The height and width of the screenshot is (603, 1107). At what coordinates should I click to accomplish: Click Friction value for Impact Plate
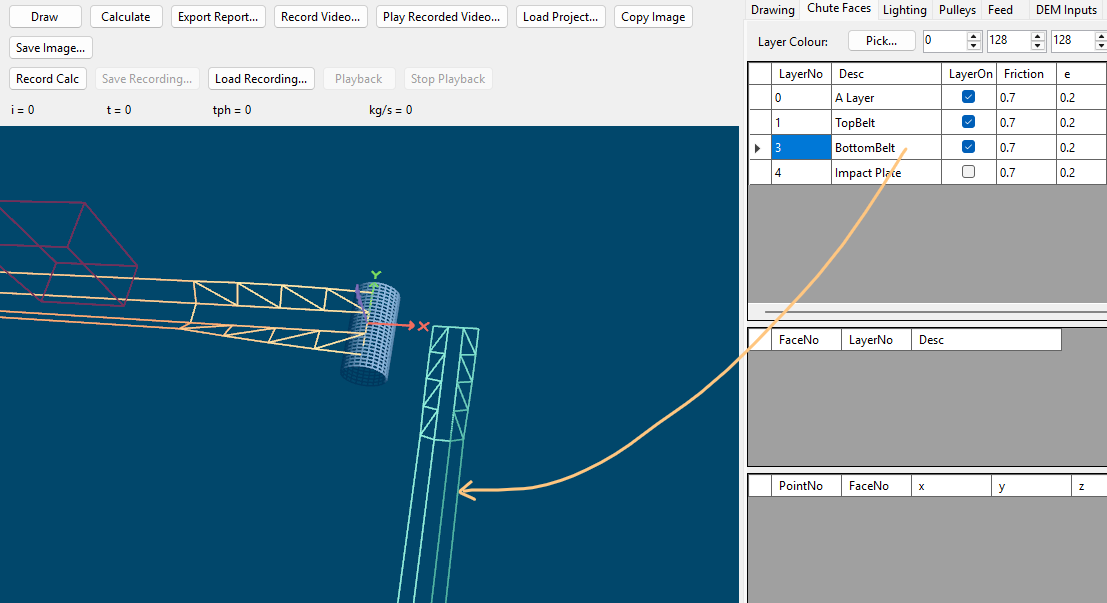[x=1027, y=172]
